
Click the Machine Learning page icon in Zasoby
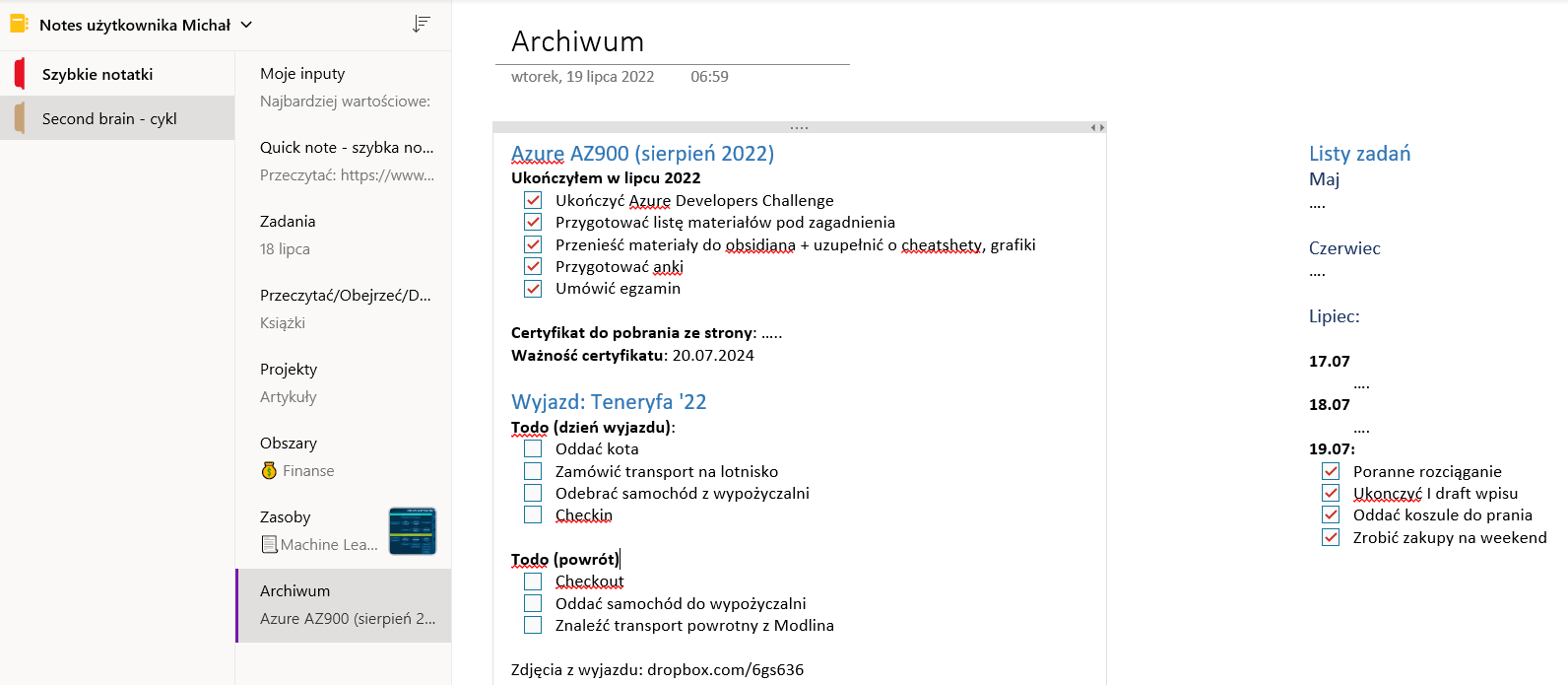(269, 544)
